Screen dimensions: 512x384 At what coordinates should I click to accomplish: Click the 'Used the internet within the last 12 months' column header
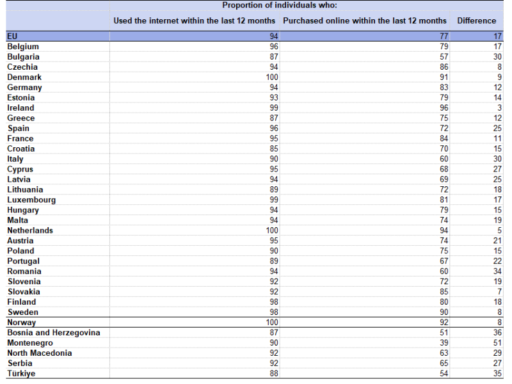click(x=194, y=21)
